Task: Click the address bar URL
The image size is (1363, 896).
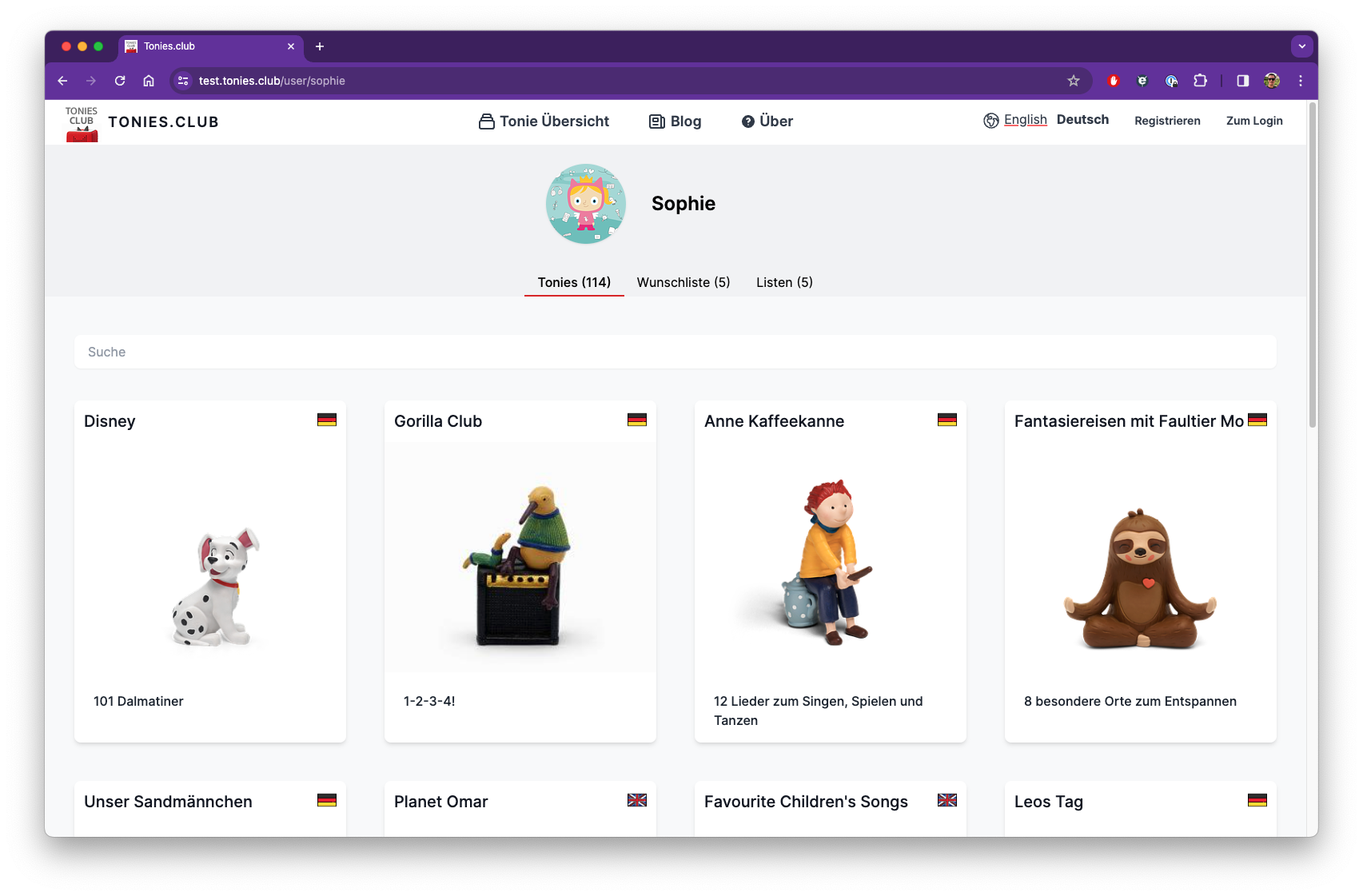Action: pyautogui.click(x=272, y=81)
